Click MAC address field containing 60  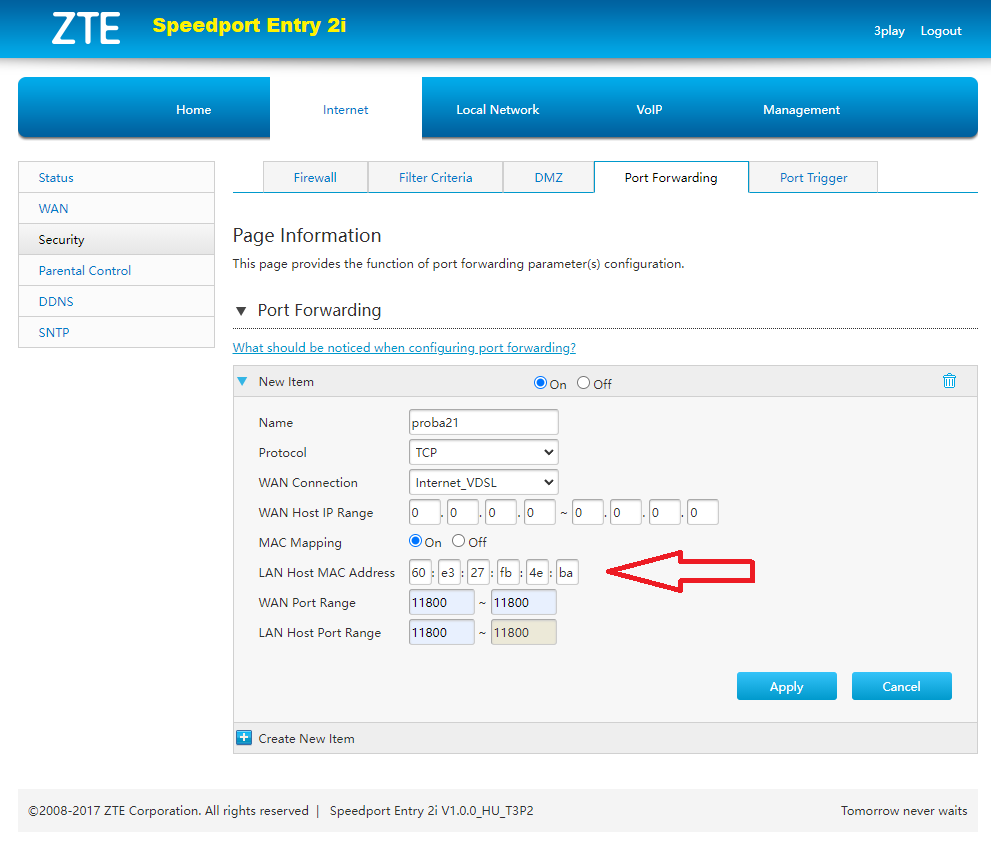point(420,573)
